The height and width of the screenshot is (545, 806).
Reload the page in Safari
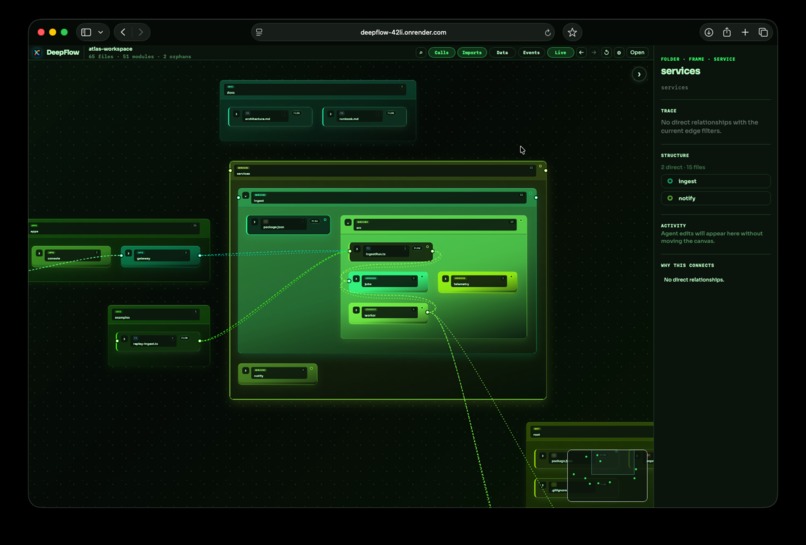pos(547,32)
